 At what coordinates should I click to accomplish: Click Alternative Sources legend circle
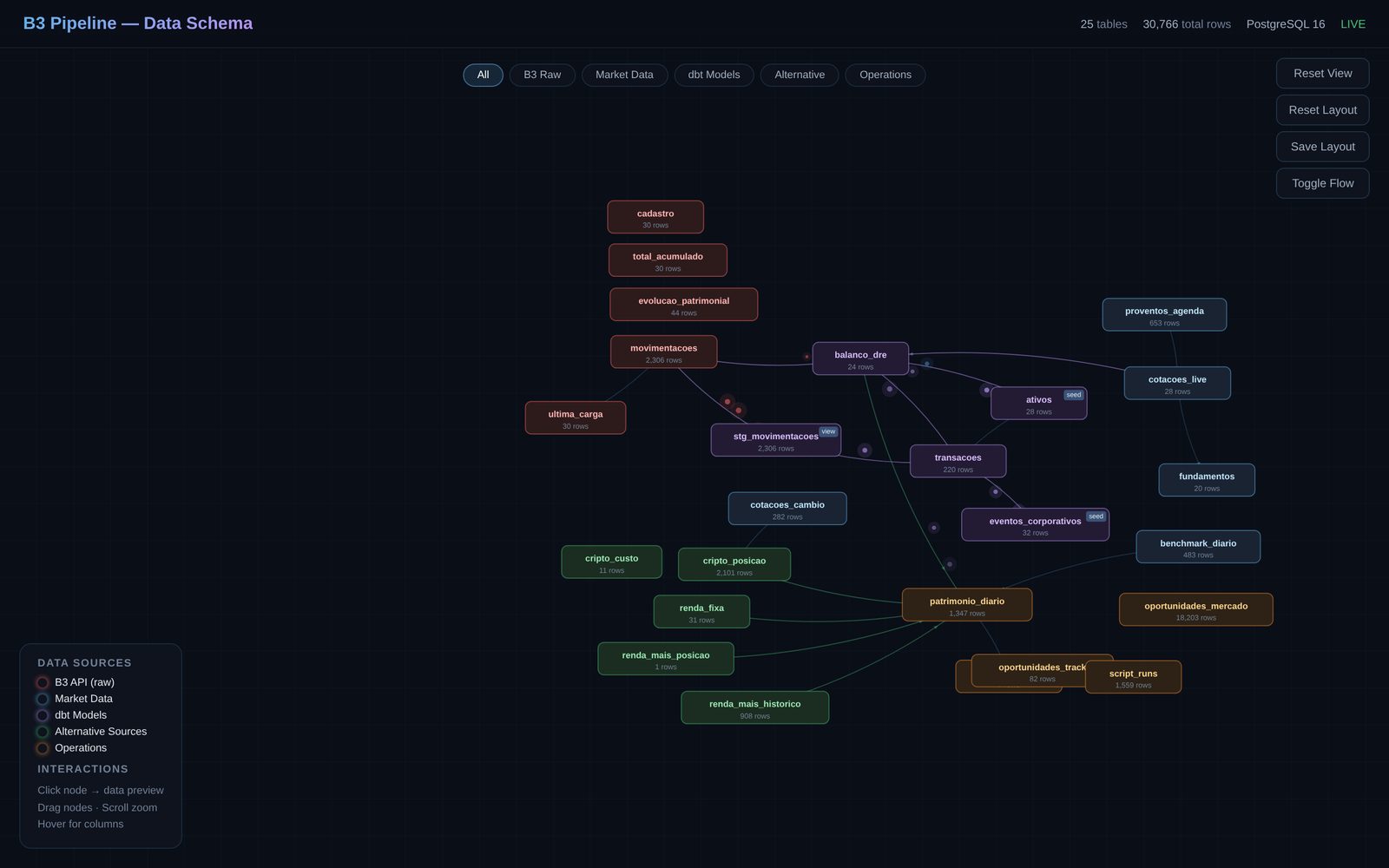[x=43, y=732]
